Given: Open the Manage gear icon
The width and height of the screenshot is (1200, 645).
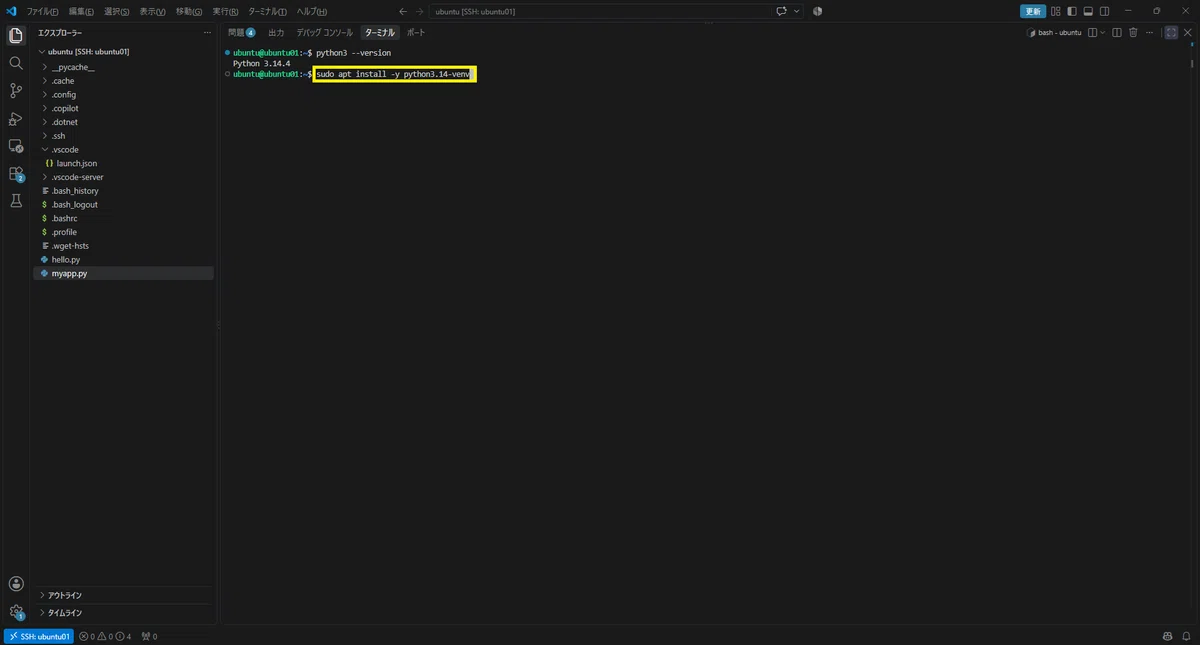Looking at the screenshot, I should pos(16,612).
